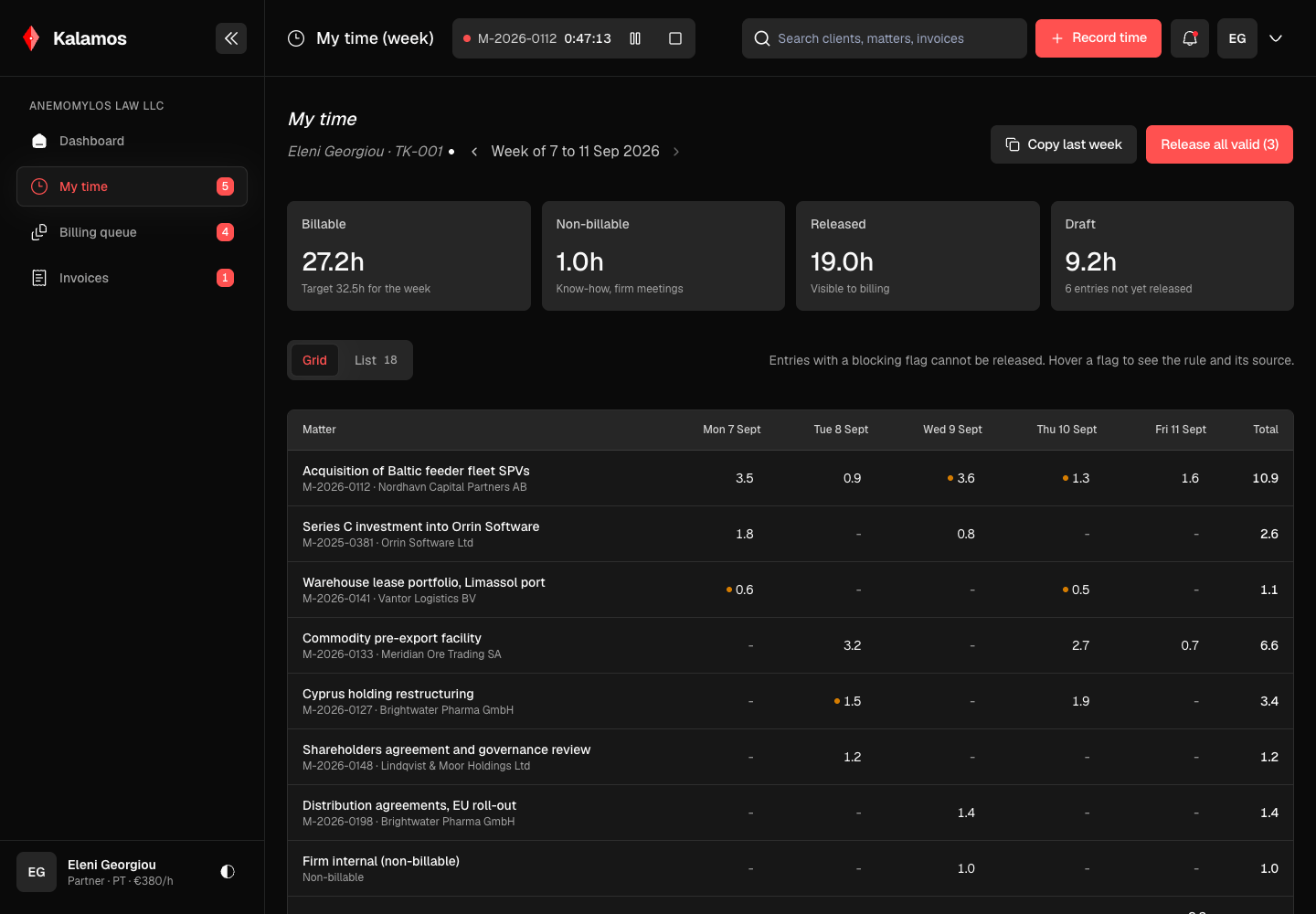1316x914 pixels.
Task: Click flagged 0.5 entry for Warehouse lease Thursday
Action: pyautogui.click(x=1076, y=590)
